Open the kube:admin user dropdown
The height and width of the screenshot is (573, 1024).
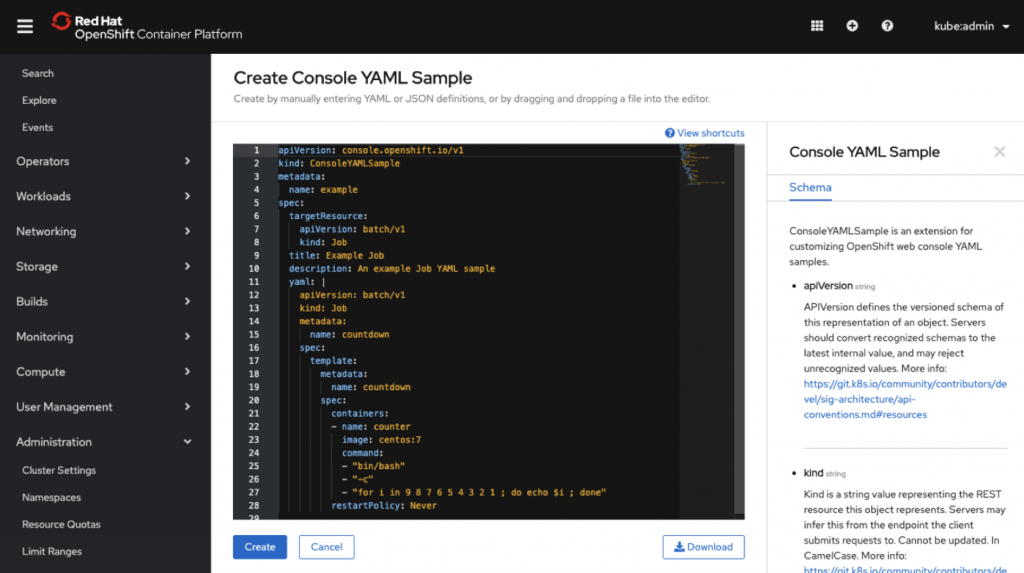(971, 26)
